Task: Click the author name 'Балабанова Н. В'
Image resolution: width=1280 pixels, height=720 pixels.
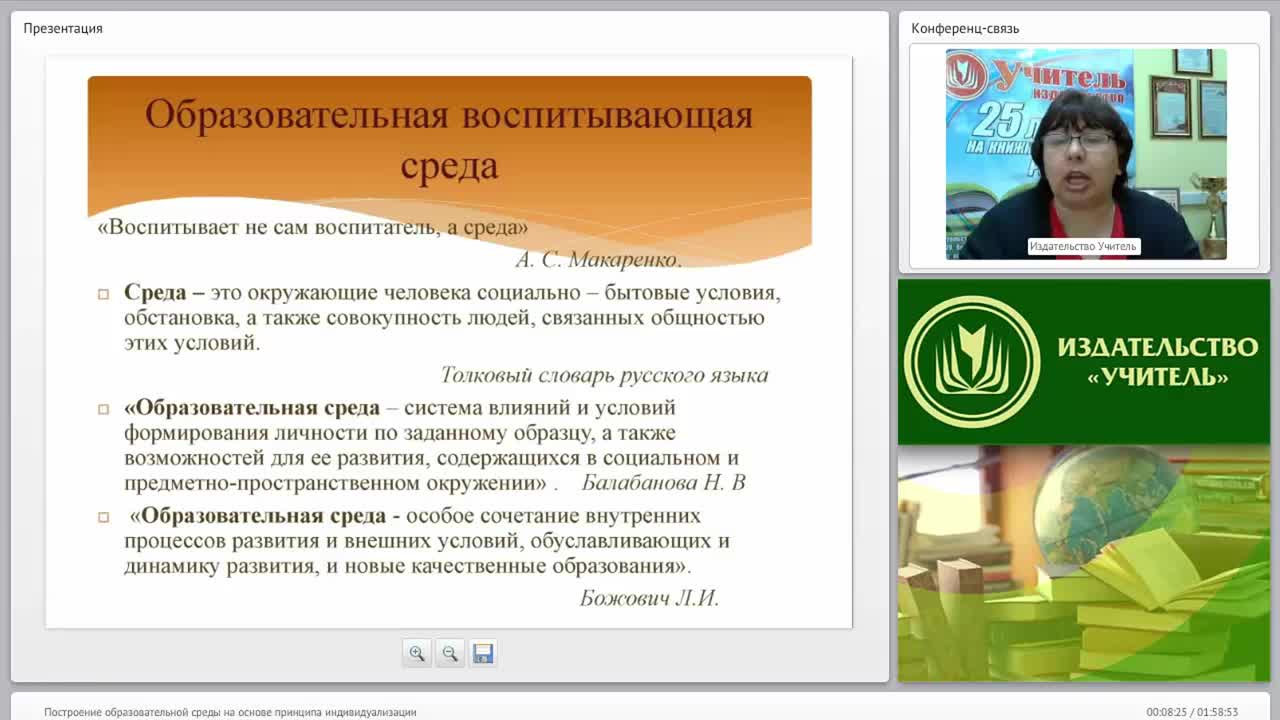Action: pos(664,482)
